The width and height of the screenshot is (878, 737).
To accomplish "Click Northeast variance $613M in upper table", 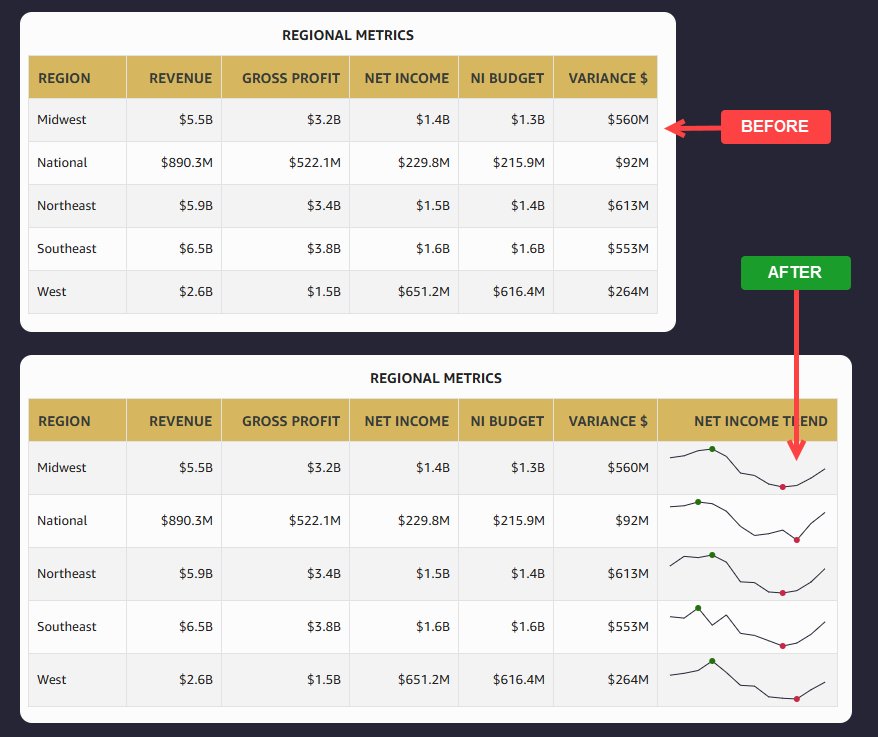I will pos(628,206).
